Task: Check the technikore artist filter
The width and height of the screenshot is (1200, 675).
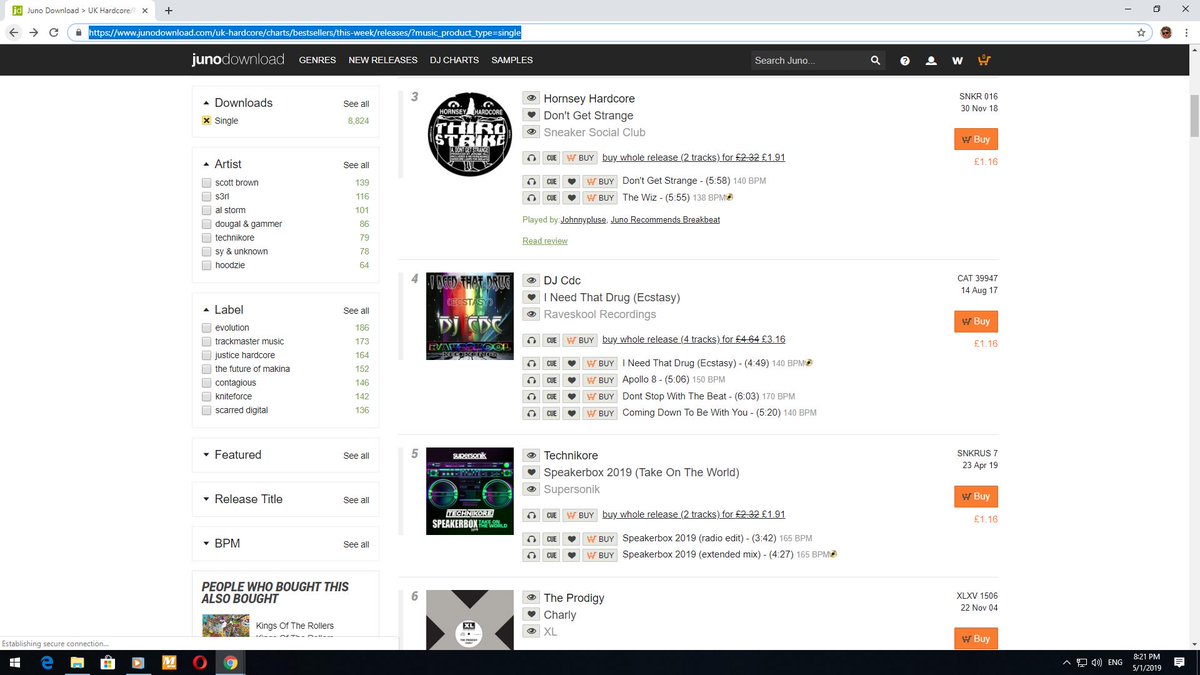Action: [206, 238]
